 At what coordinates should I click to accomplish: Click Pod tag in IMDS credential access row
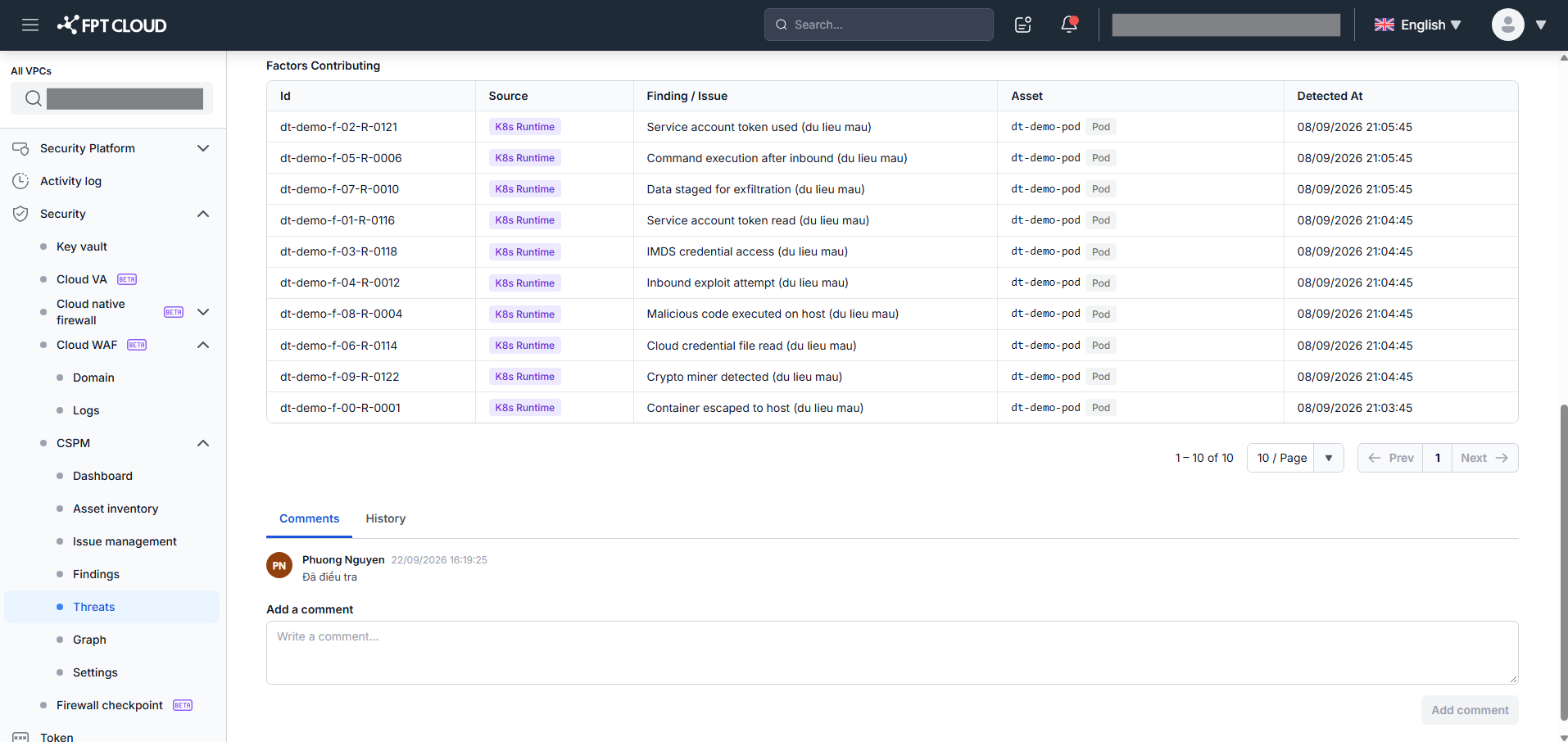pos(1101,251)
